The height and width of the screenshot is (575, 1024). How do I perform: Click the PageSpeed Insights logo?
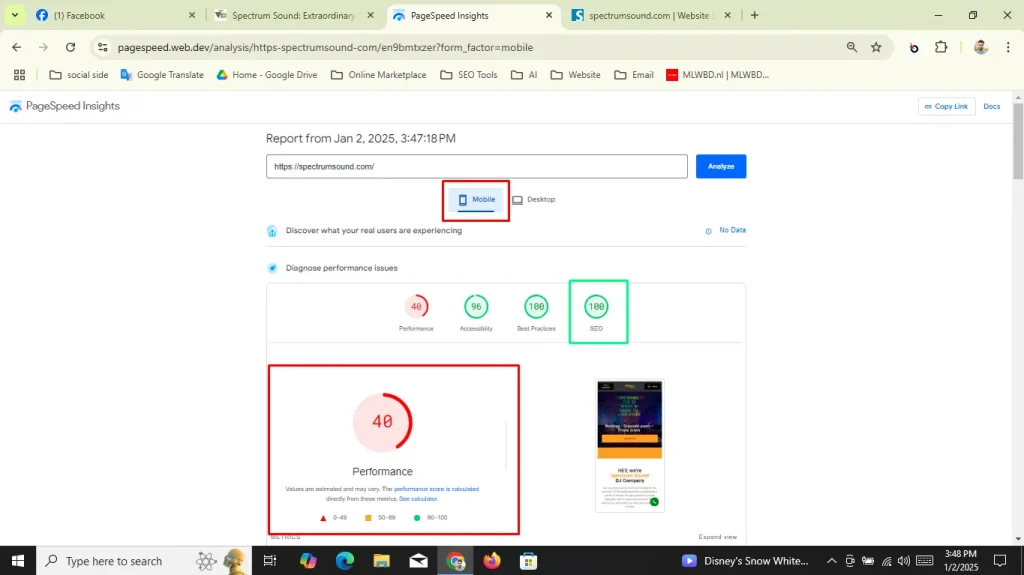[64, 107]
